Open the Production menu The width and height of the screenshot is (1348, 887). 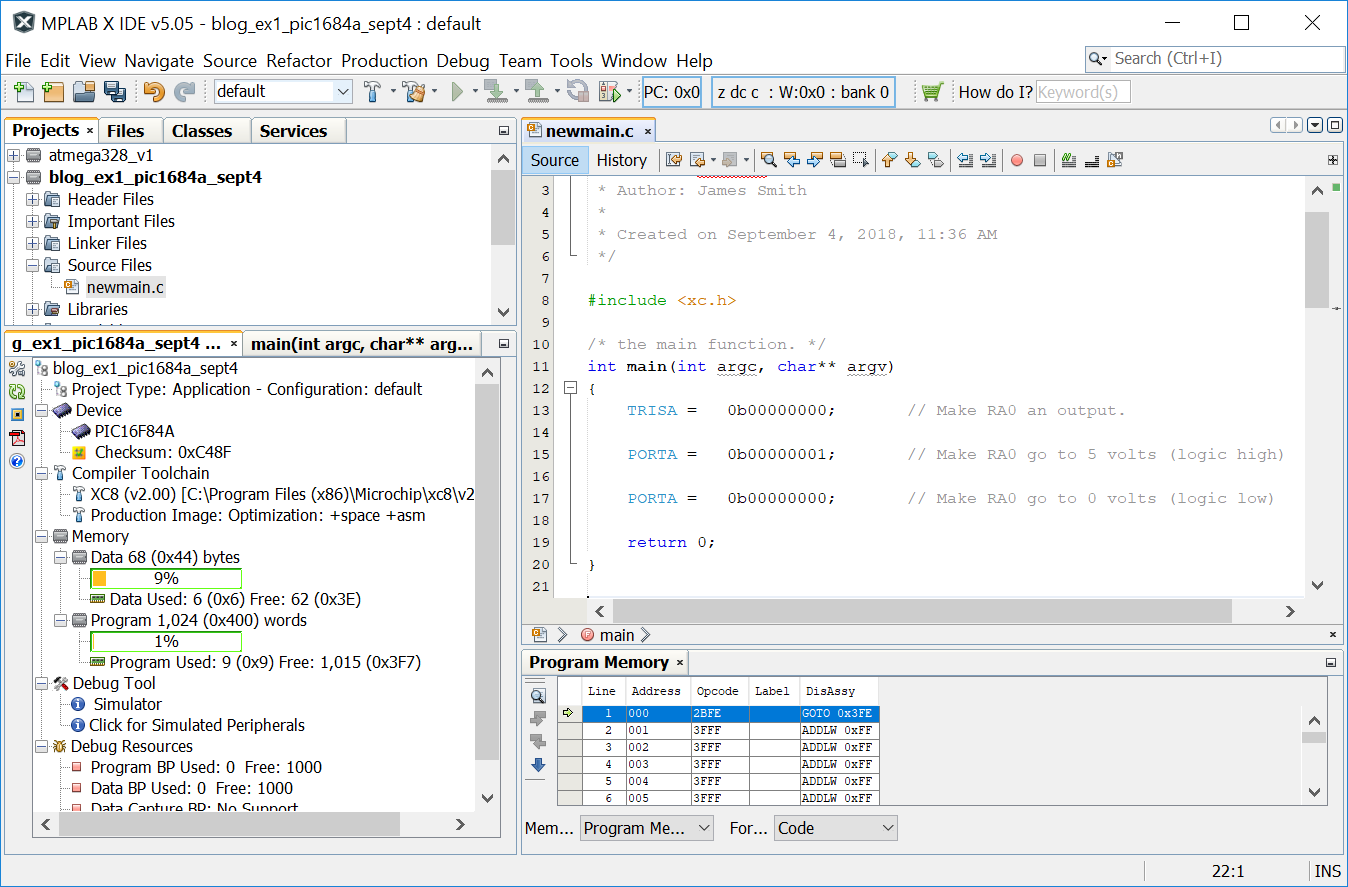coord(384,61)
